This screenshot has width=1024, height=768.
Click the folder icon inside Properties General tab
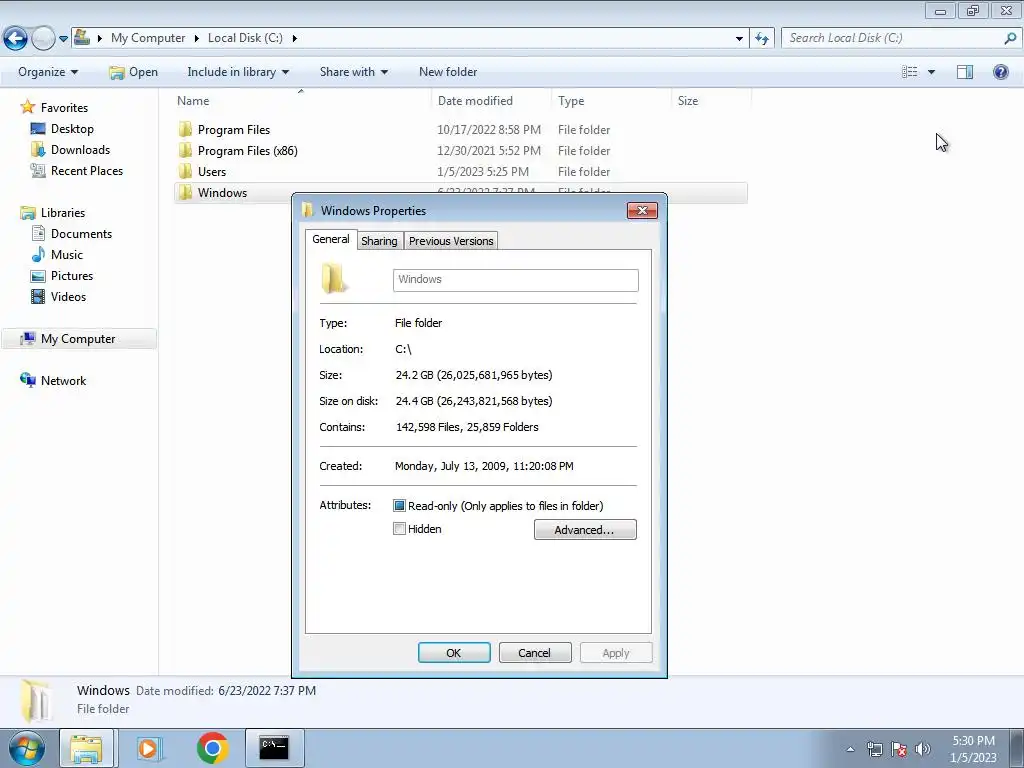pos(334,279)
